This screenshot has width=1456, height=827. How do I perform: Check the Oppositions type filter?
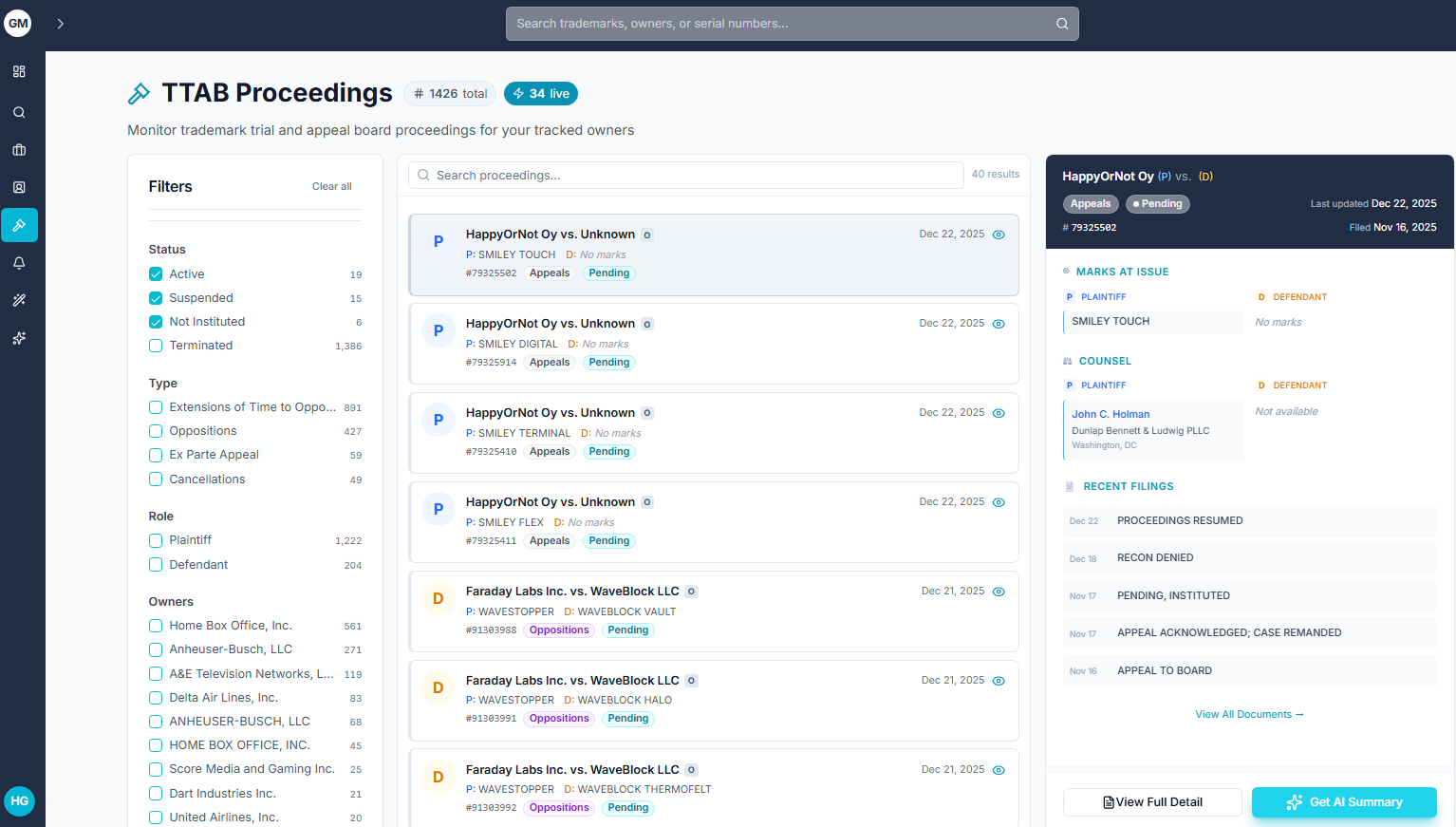(x=156, y=431)
